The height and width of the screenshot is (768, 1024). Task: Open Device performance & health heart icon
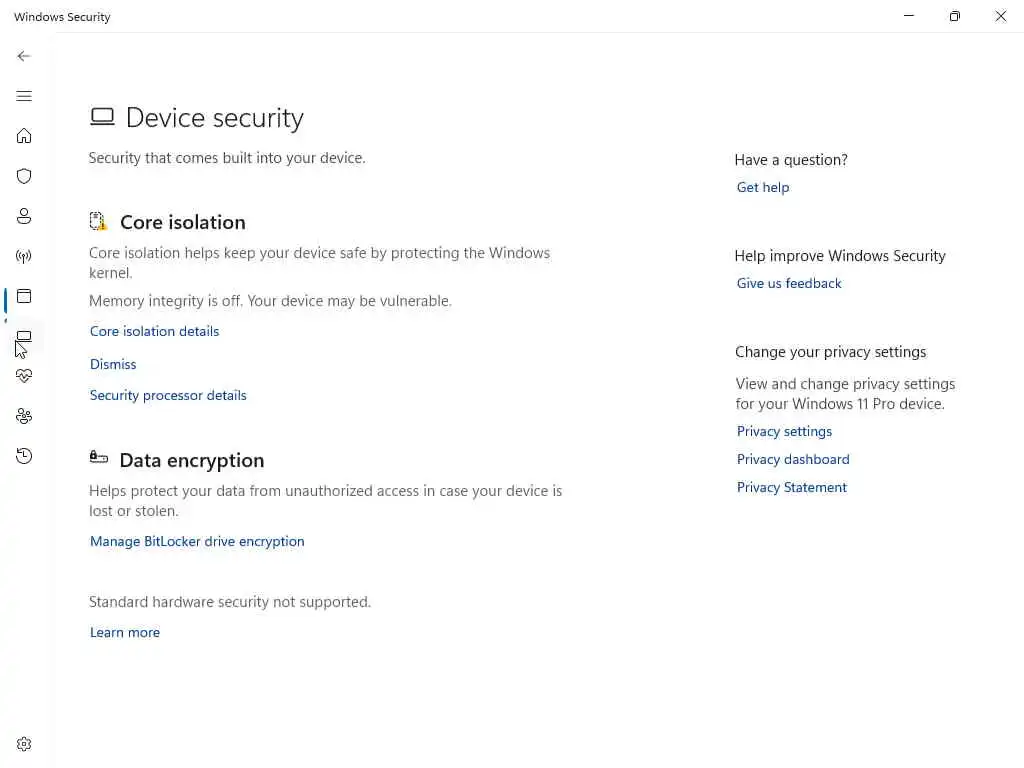click(24, 376)
